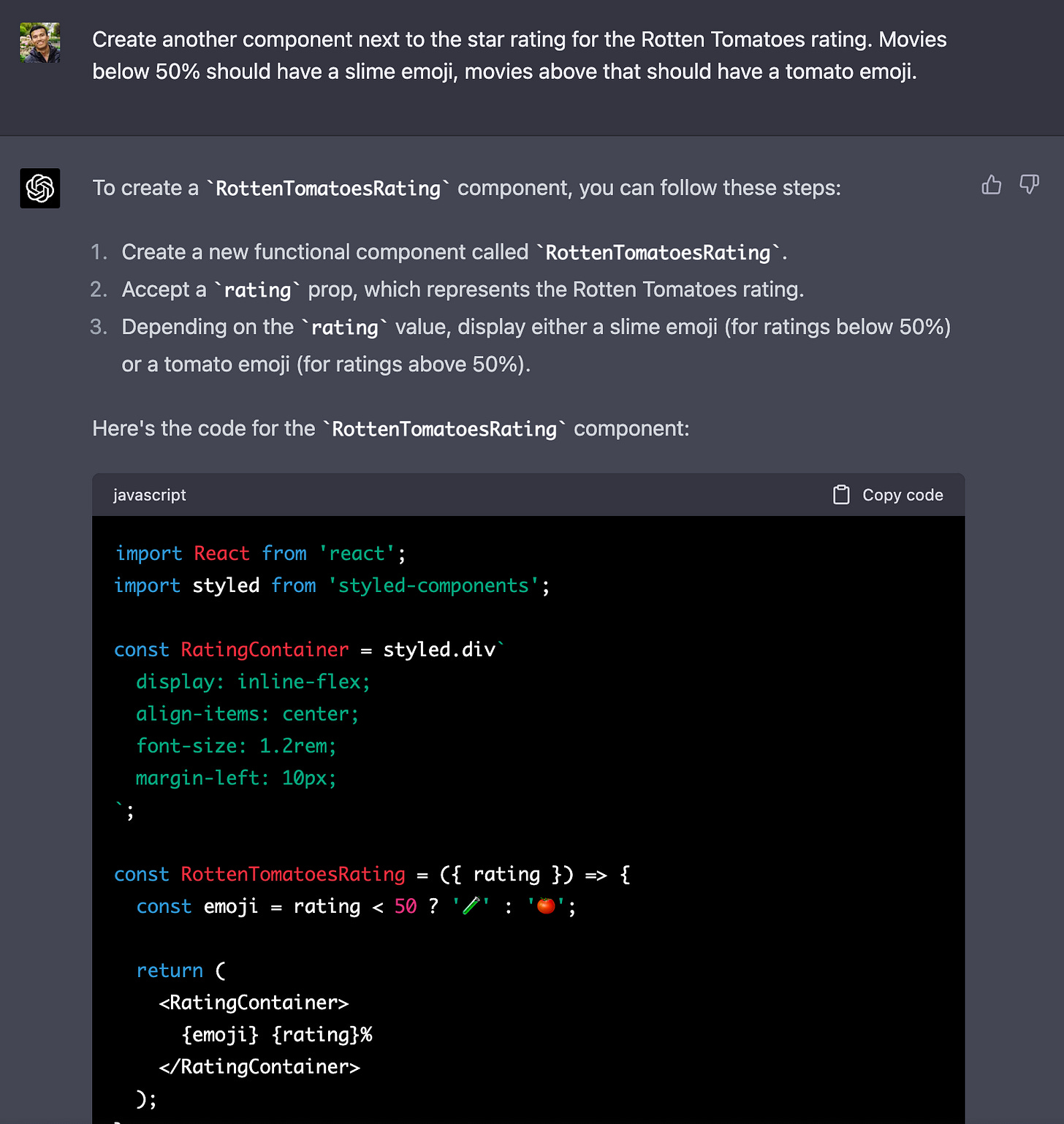Click the 'javascript' language label
Screen dimensions: 1064x1124
(x=150, y=495)
